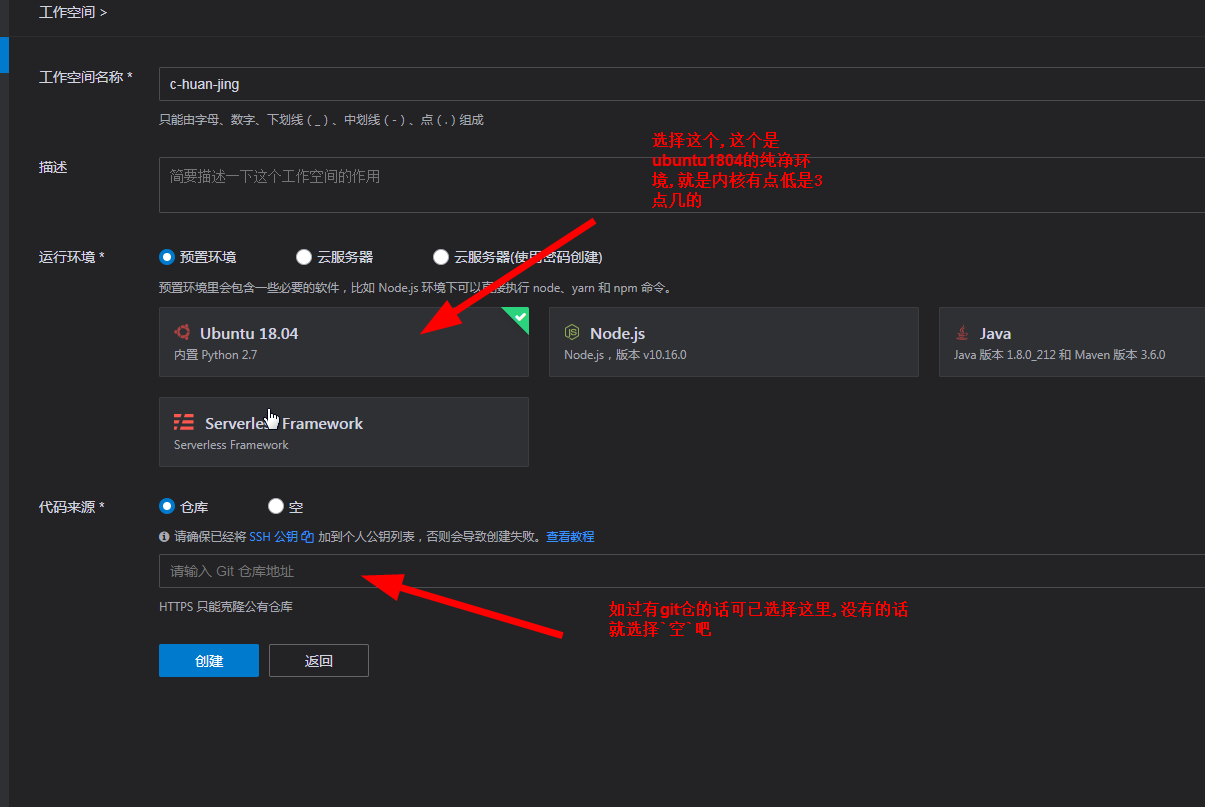Click the 工作空间名称 field containing c-huan-jing
Image resolution: width=1205 pixels, height=807 pixels.
pyautogui.click(x=680, y=84)
